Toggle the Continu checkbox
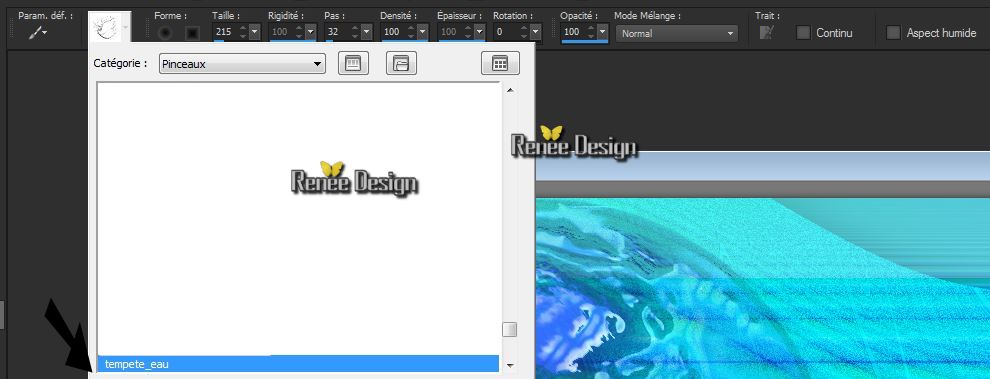This screenshot has height=379, width=990. click(803, 33)
